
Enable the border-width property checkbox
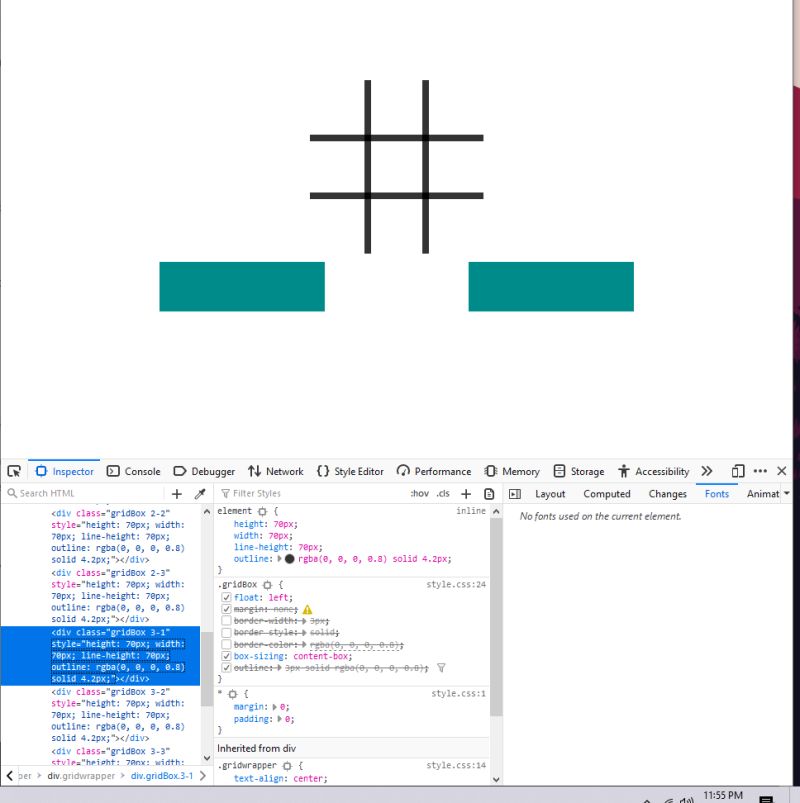pyautogui.click(x=225, y=620)
